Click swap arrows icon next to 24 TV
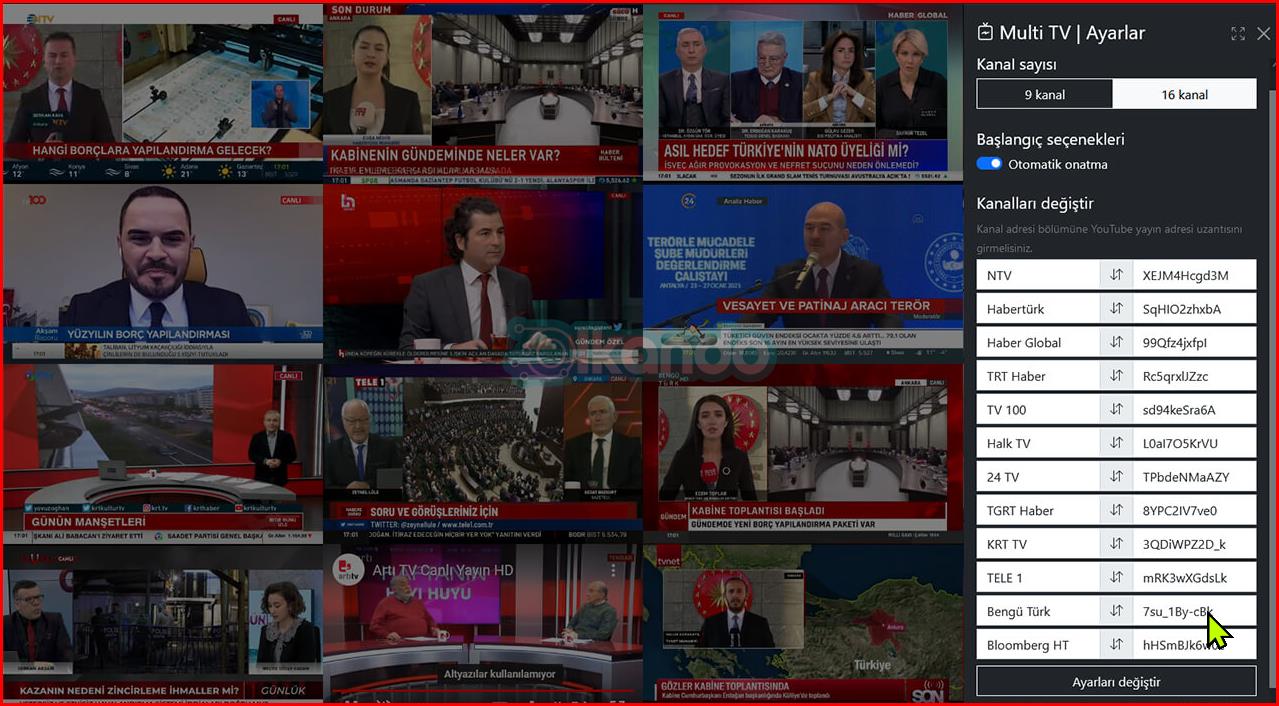The image size is (1279, 706). pos(1116,477)
